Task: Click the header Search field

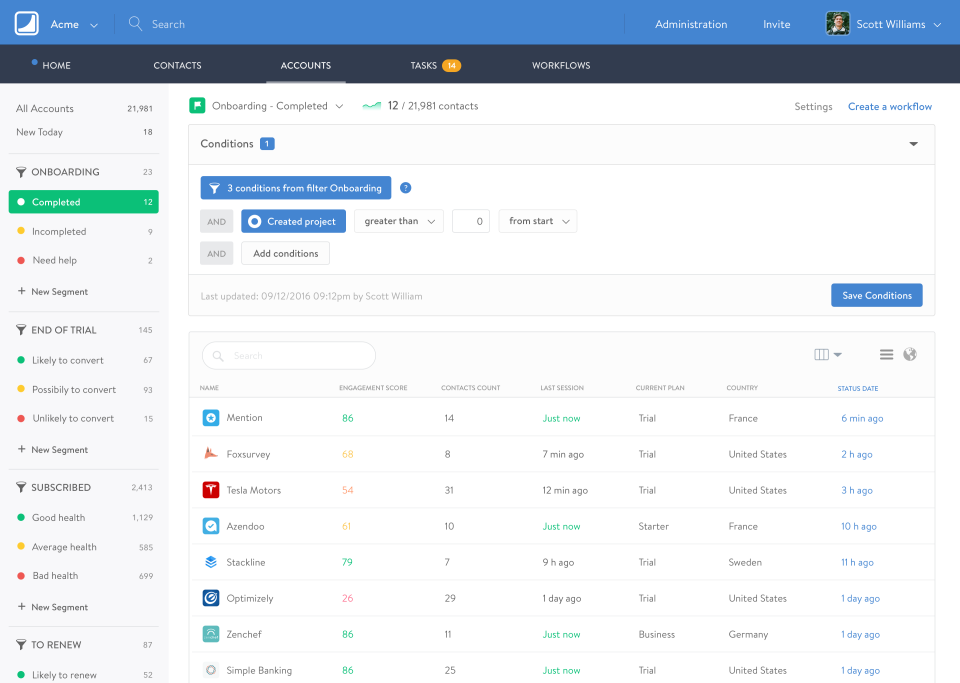Action: click(168, 24)
